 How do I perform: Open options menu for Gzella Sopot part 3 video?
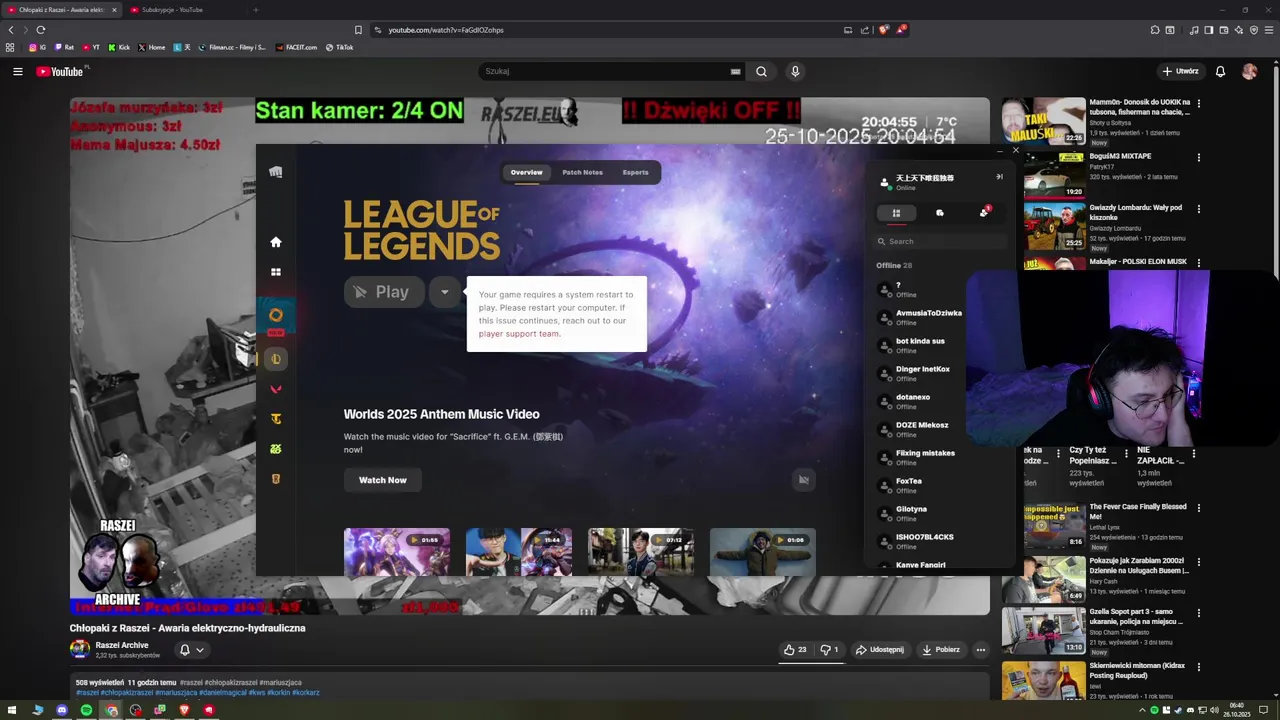coord(1199,613)
